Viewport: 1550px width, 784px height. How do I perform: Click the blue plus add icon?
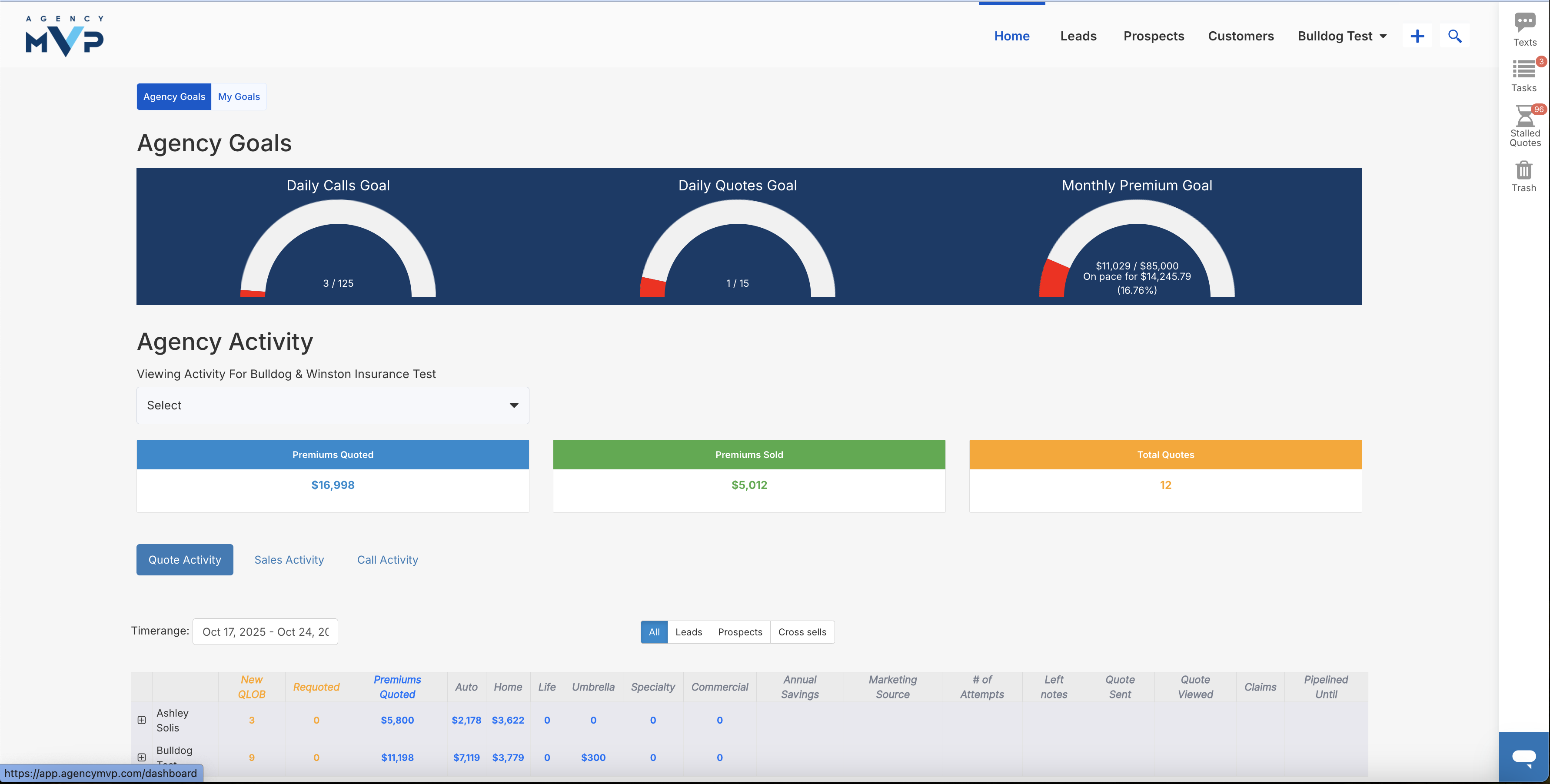1417,36
